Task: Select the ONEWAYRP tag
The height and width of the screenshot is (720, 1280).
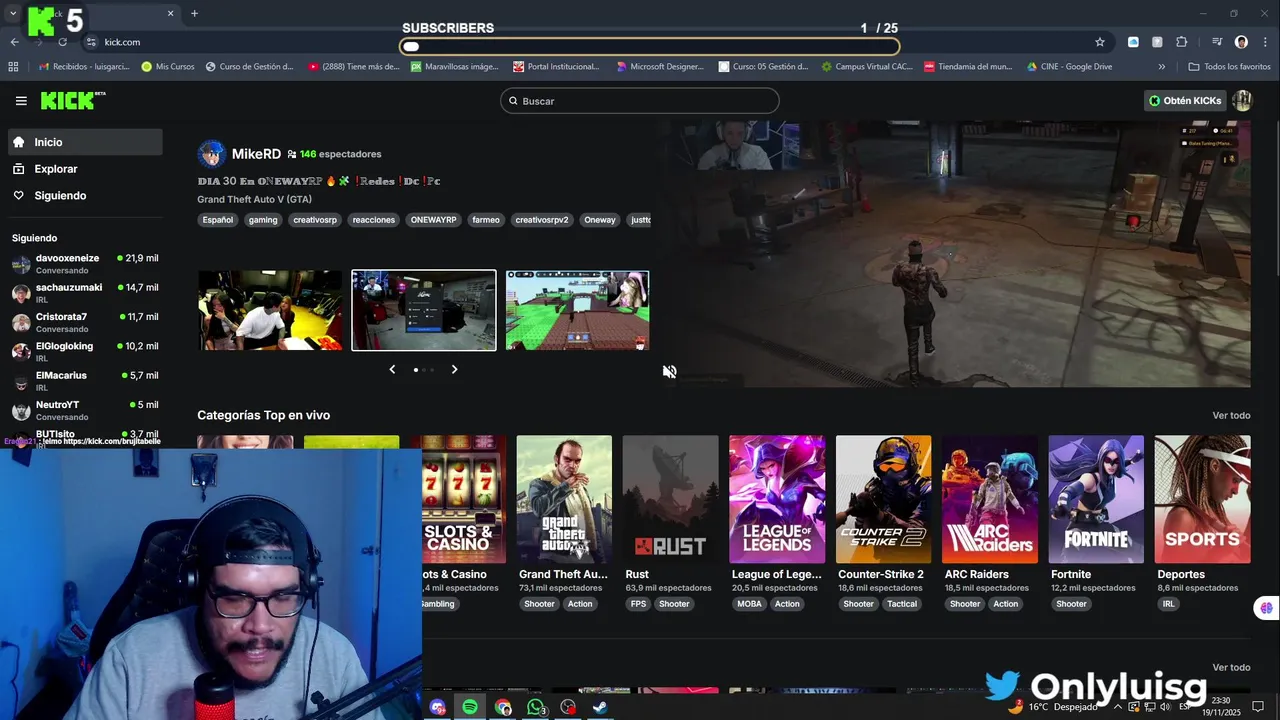Action: click(433, 220)
